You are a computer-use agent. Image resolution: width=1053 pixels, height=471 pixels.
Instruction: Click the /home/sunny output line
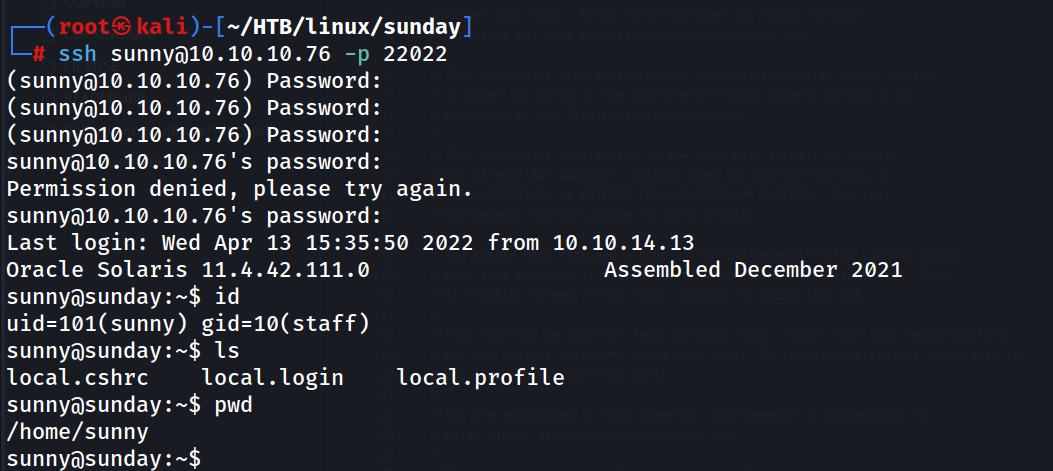click(77, 431)
